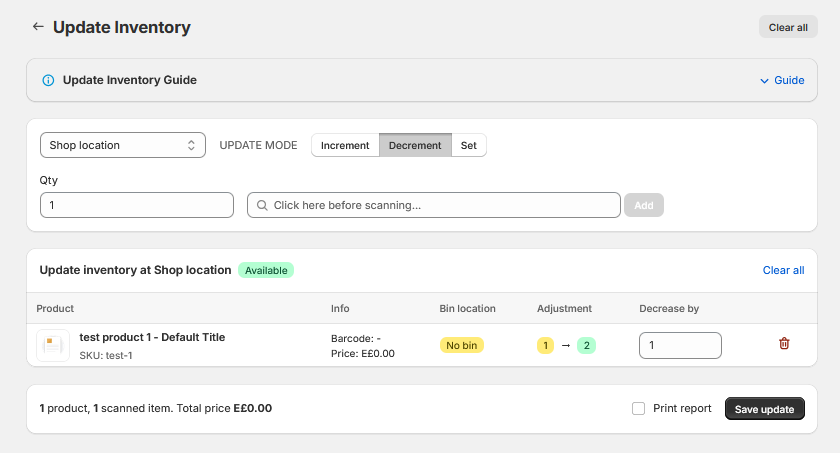Screen dimensions: 840x453
Task: Open the Shop location dropdown
Action: click(123, 145)
